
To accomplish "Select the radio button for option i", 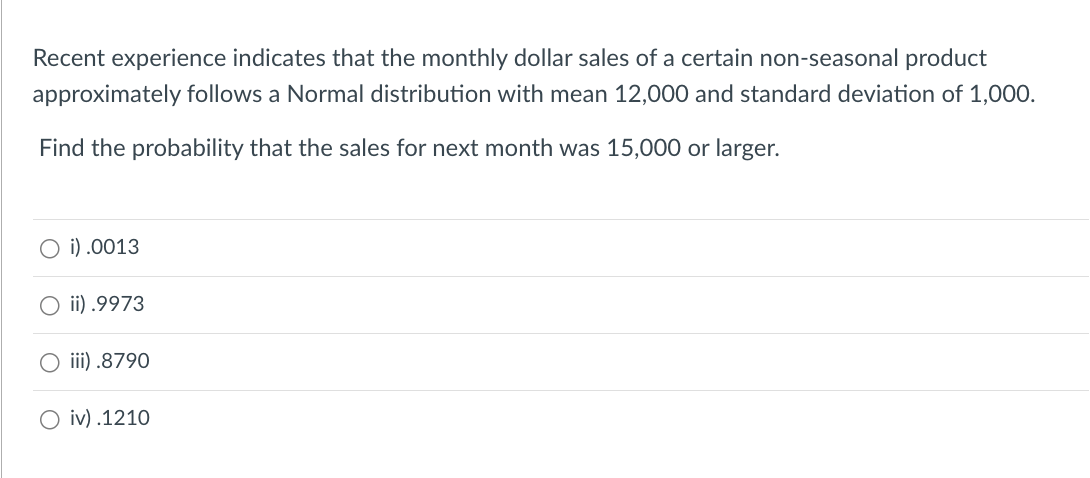I will [49, 248].
